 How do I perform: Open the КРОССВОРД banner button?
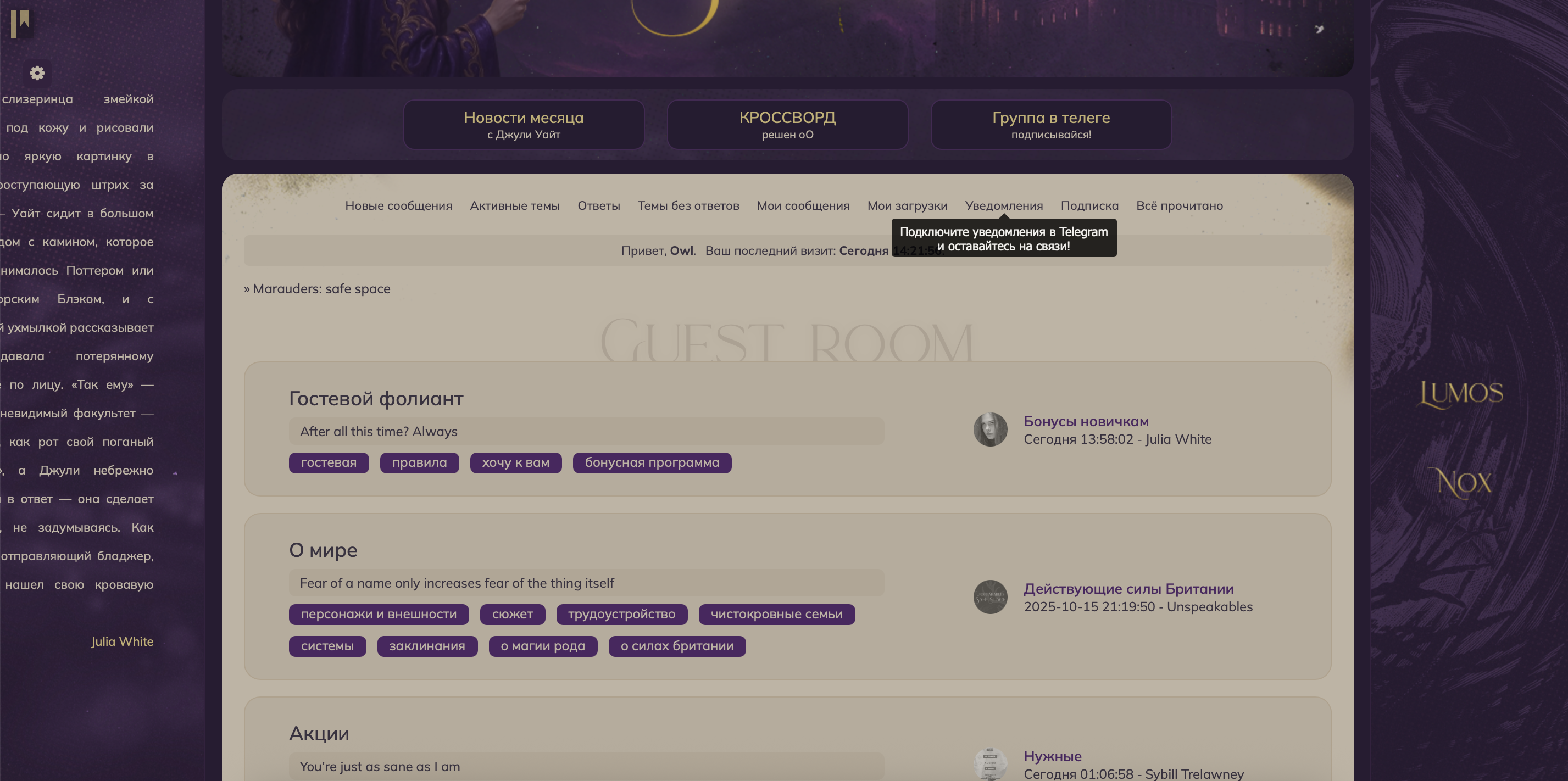click(787, 125)
